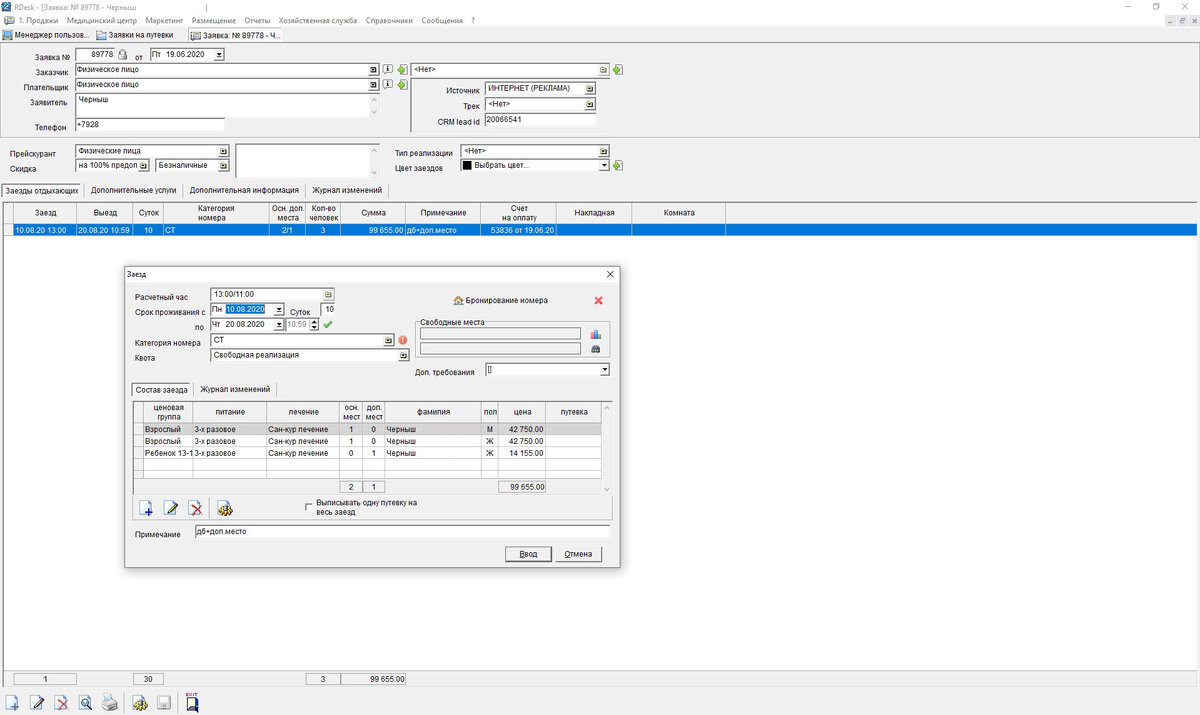
Task: Open the Источник lookup button
Action: point(590,88)
